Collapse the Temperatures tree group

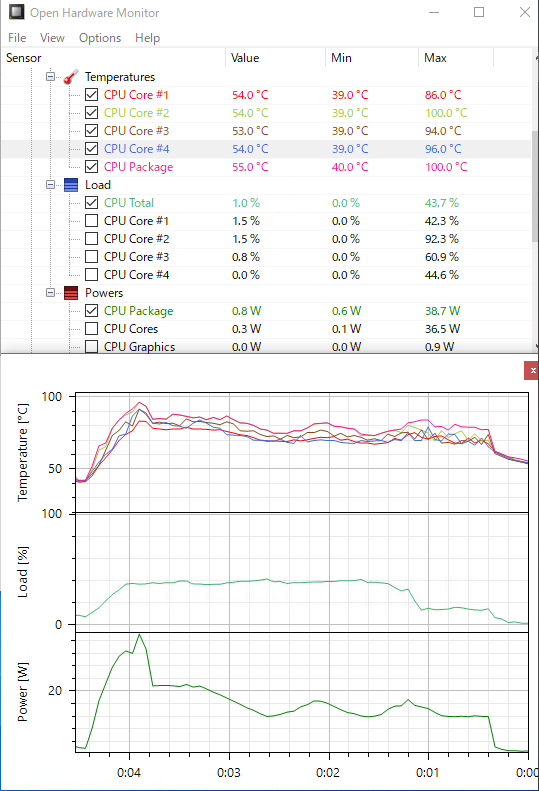[50, 77]
